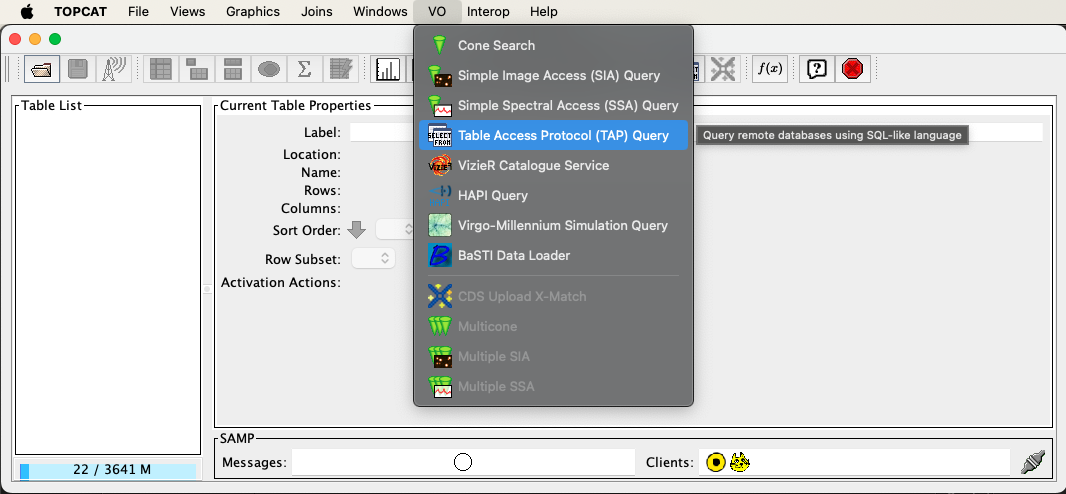Click the red stop exit icon
The height and width of the screenshot is (494, 1066).
coord(853,69)
